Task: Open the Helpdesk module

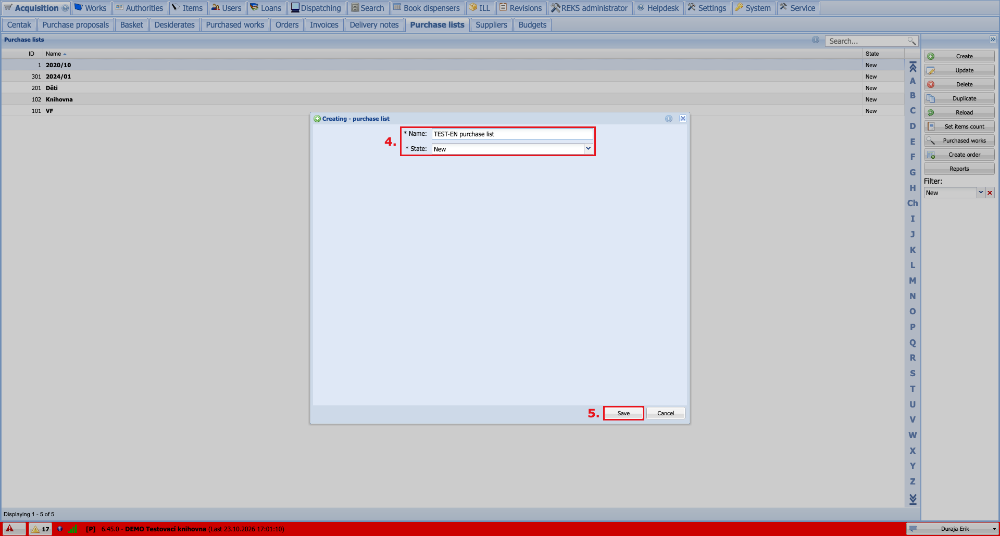Action: (658, 8)
